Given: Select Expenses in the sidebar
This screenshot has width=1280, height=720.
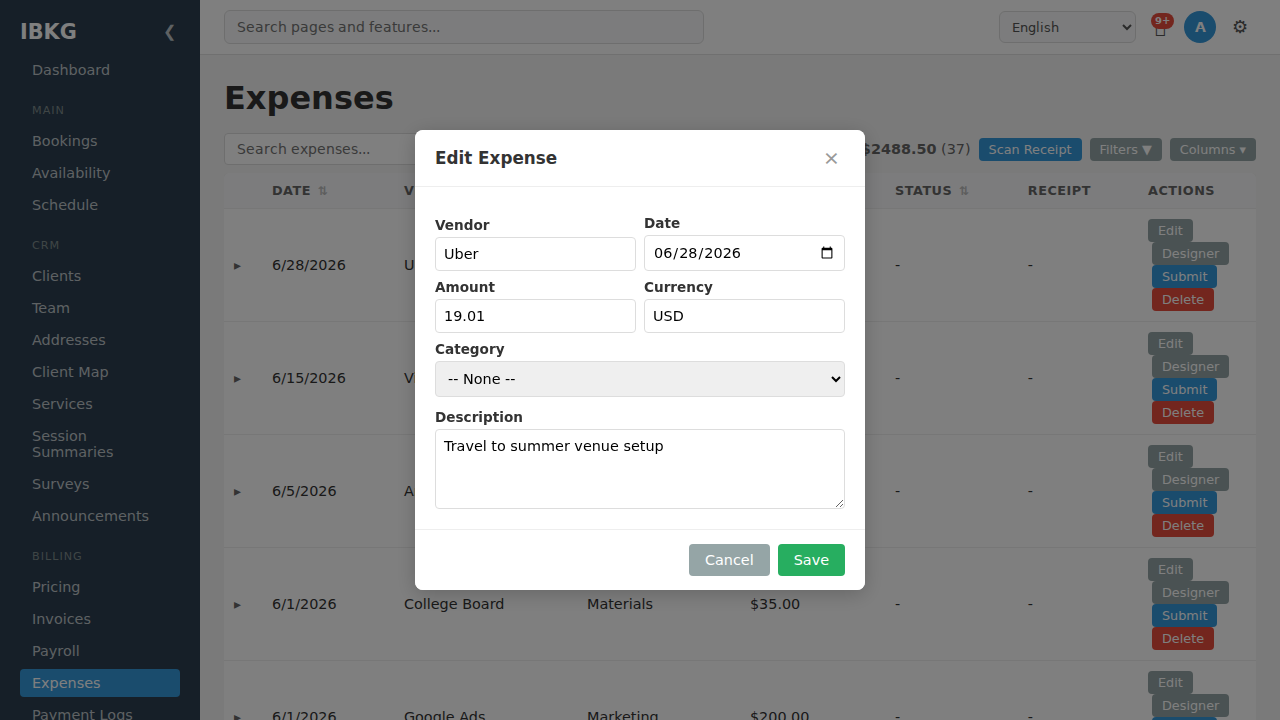Looking at the screenshot, I should 100,683.
